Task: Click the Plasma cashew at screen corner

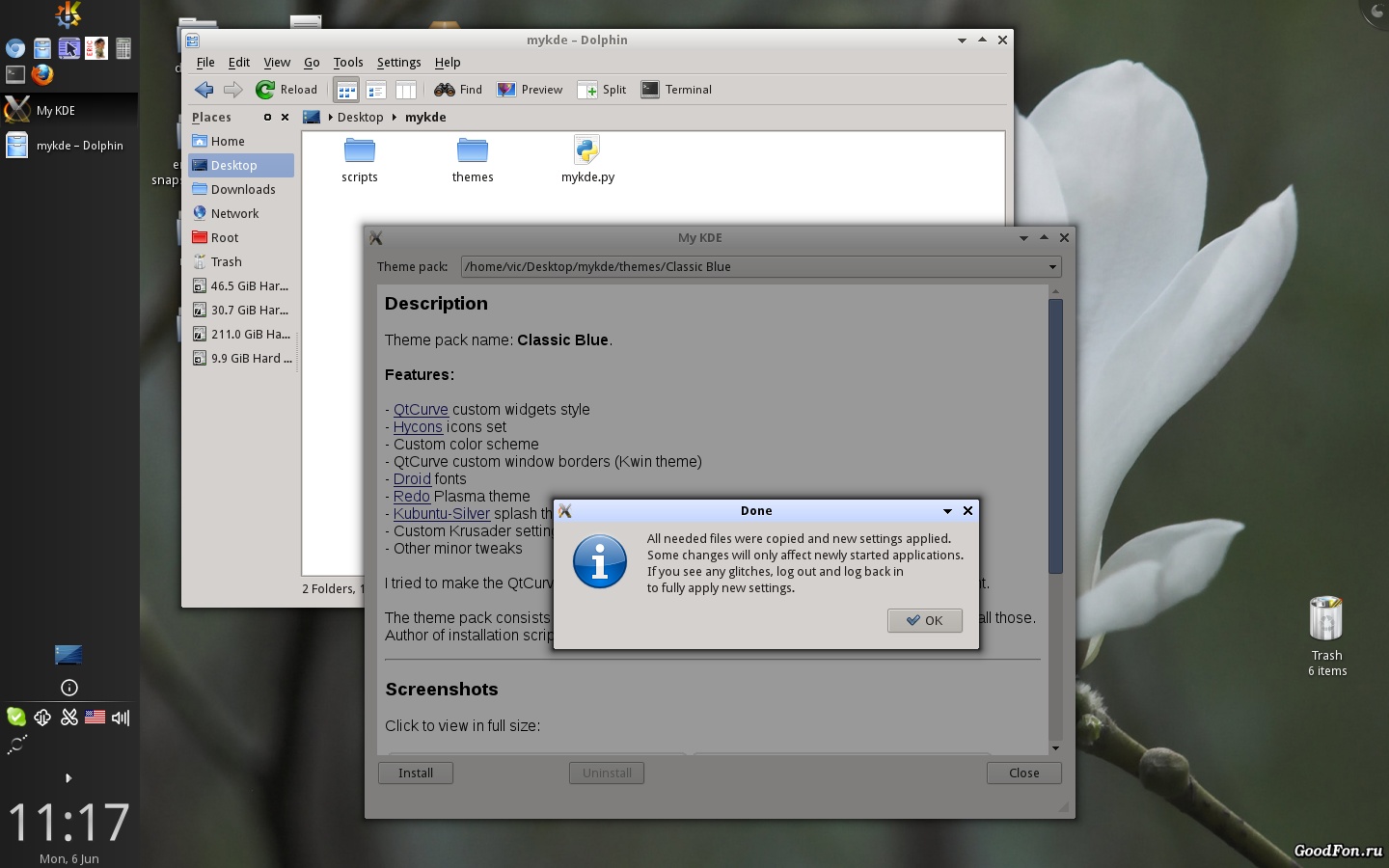Action: click(x=1375, y=12)
